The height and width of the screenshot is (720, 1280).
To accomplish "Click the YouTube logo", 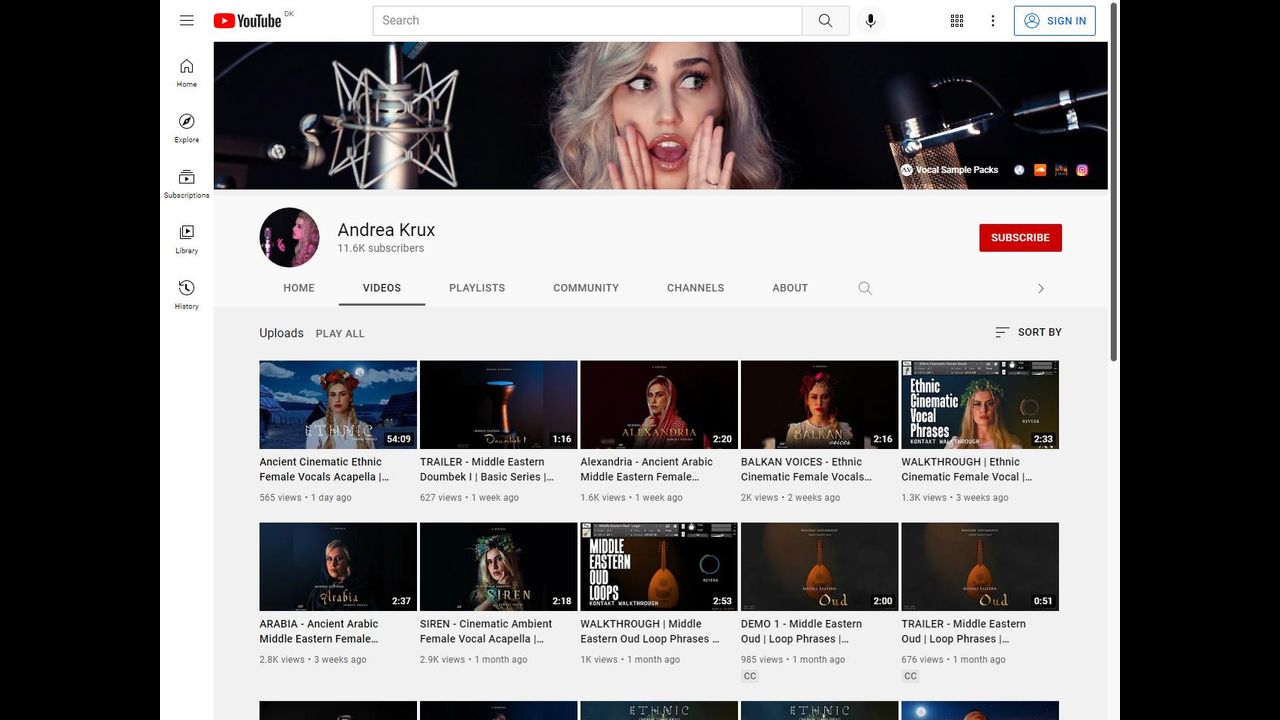I will 247,21.
